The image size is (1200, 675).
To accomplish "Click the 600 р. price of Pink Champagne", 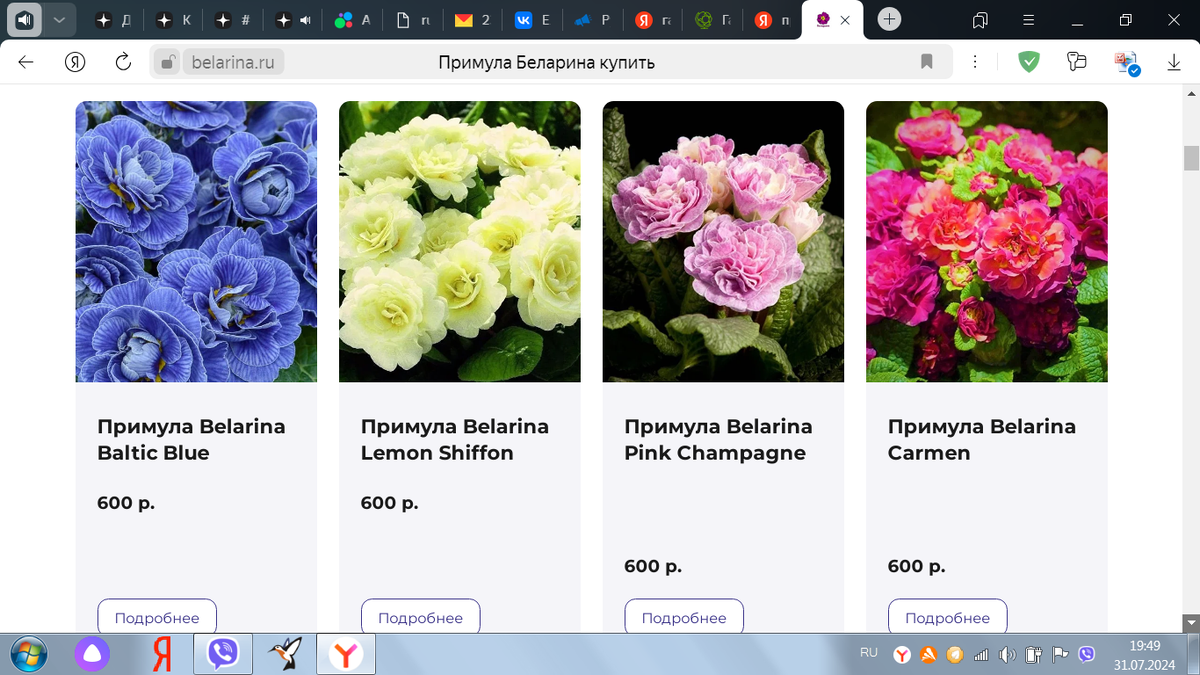I will pos(653,566).
